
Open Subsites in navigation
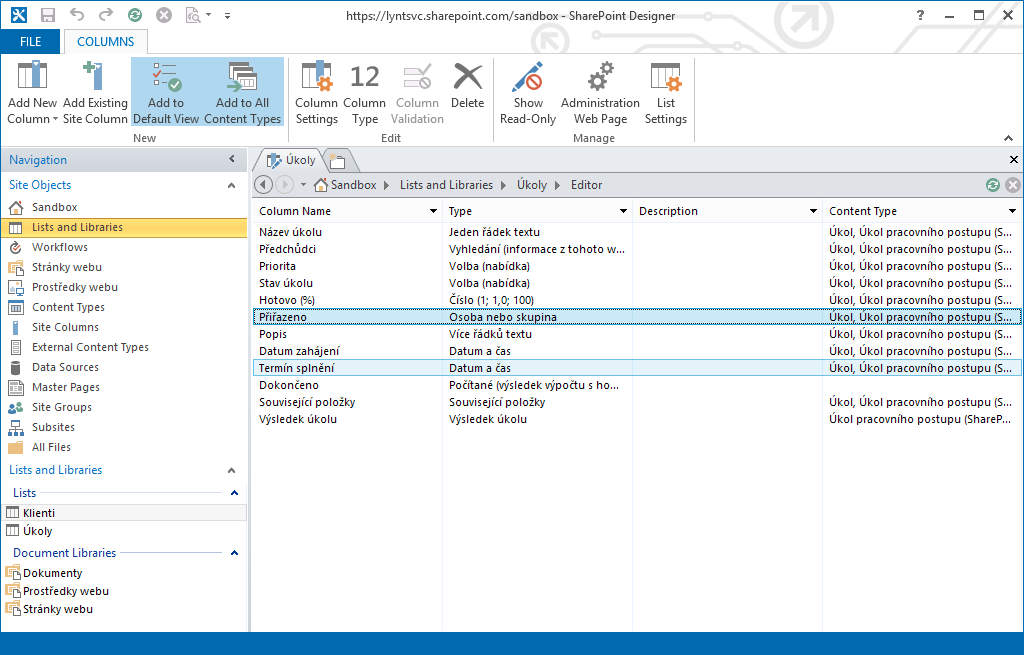pos(124,427)
